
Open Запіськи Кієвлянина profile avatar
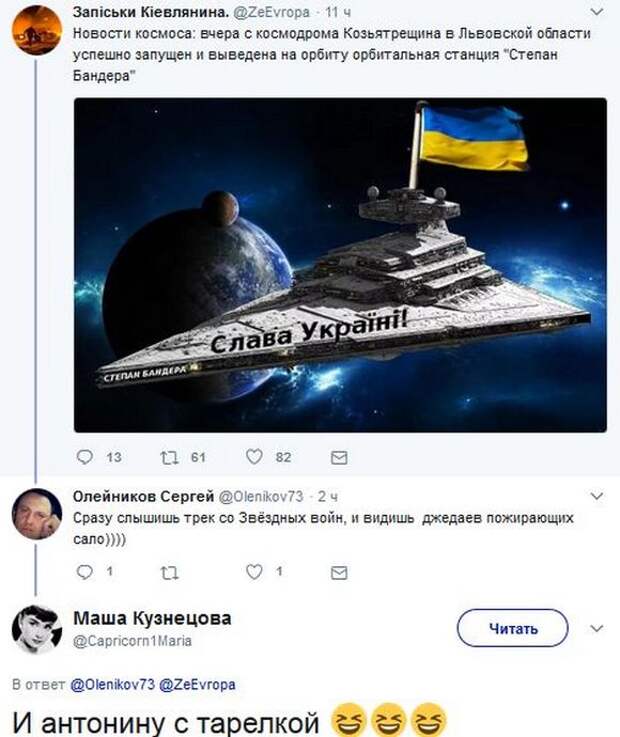pyautogui.click(x=37, y=30)
